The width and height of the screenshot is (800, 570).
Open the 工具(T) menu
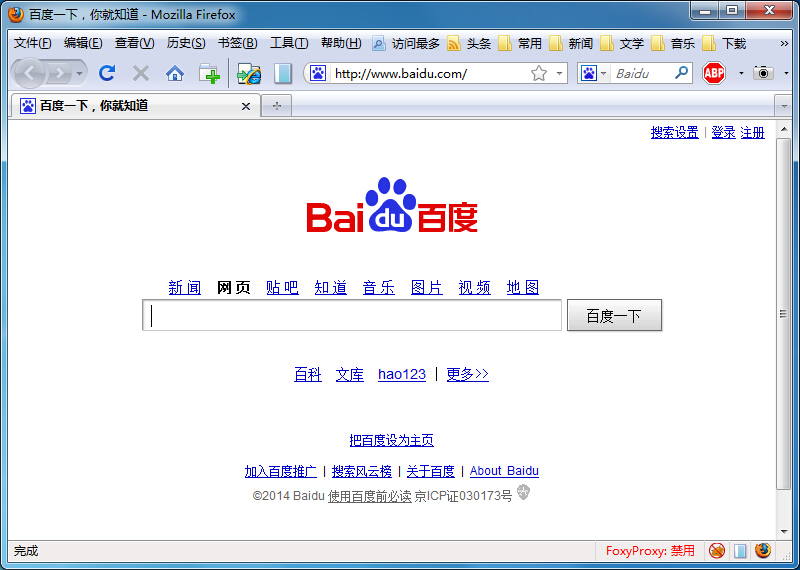pos(289,43)
